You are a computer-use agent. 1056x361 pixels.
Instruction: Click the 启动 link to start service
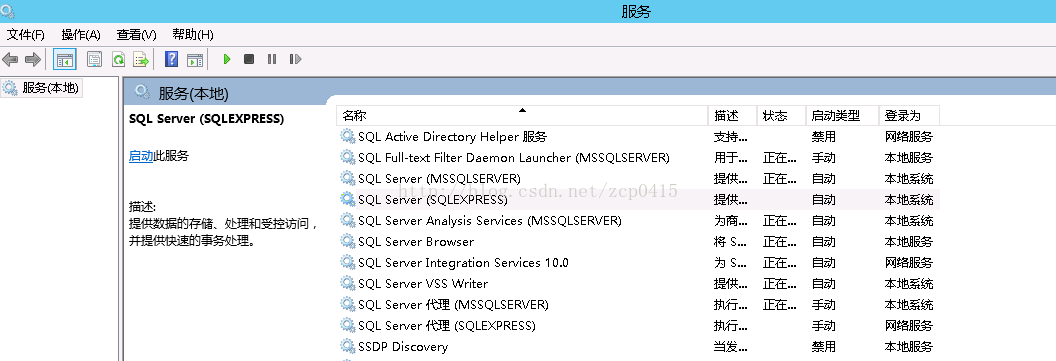point(141,156)
